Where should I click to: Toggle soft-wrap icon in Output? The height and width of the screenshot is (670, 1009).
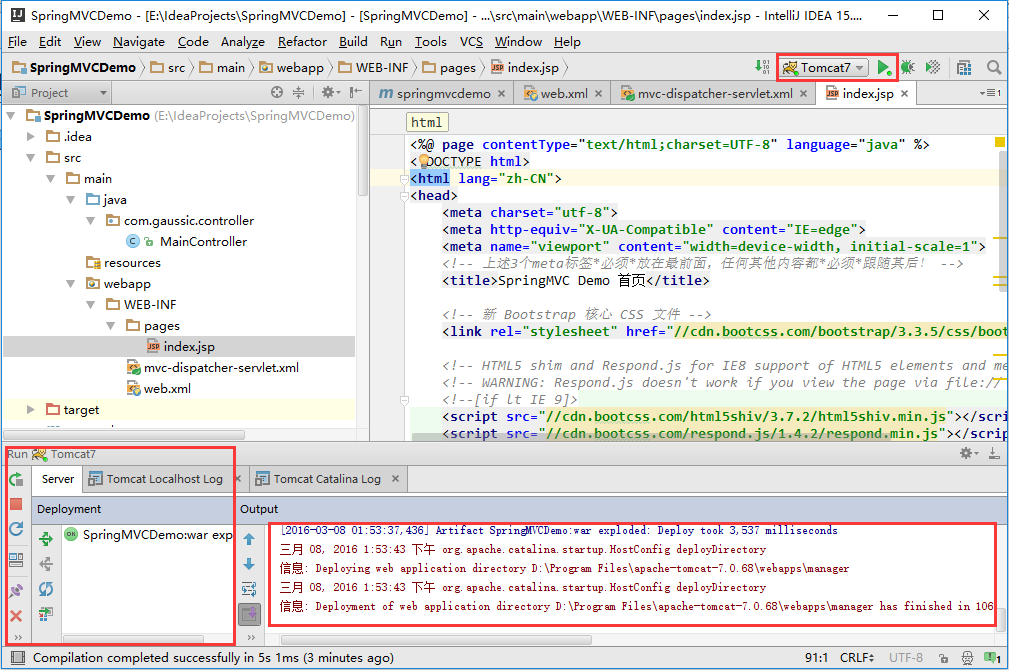point(249,589)
